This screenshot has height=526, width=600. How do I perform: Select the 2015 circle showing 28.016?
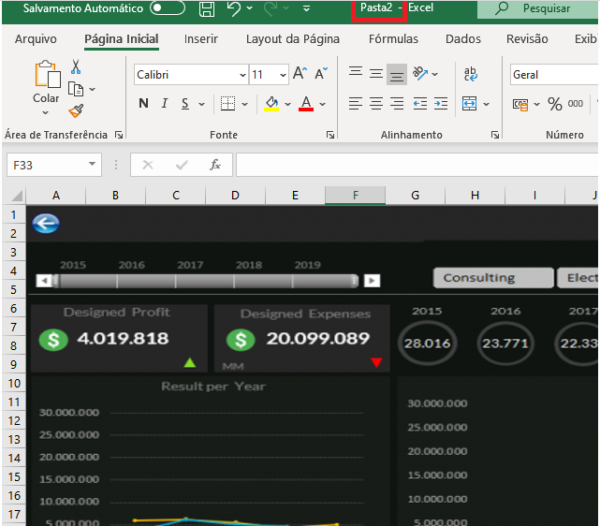(x=427, y=343)
